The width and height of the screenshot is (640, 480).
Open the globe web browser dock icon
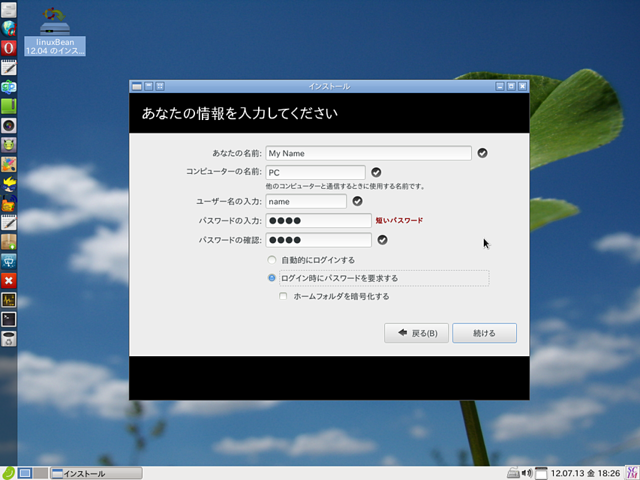[9, 29]
